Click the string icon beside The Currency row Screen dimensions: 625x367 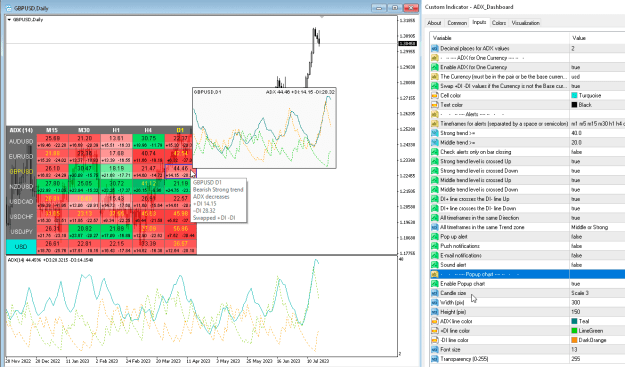click(435, 77)
